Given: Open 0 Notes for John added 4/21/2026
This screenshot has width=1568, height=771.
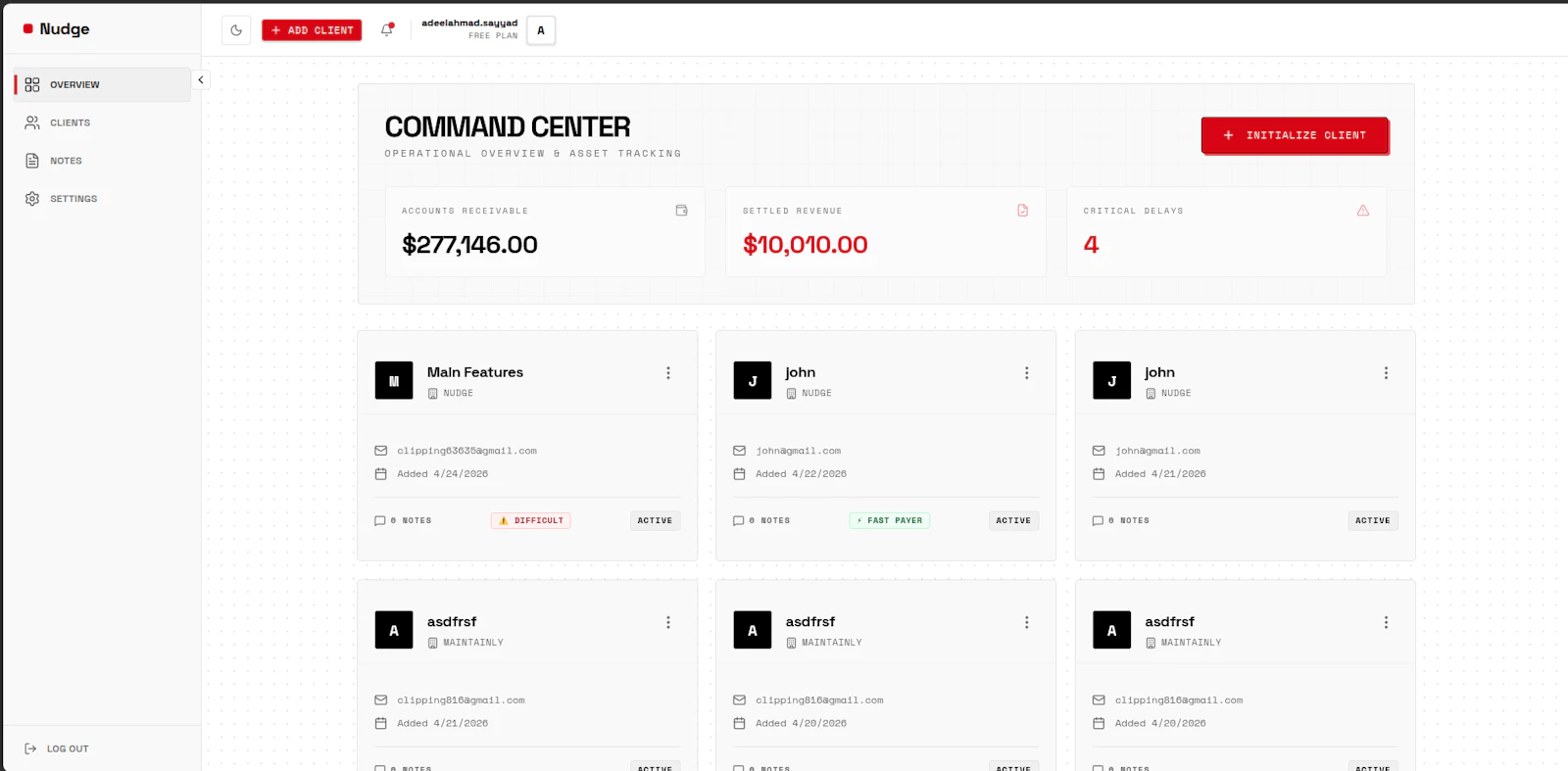Looking at the screenshot, I should click(1121, 521).
